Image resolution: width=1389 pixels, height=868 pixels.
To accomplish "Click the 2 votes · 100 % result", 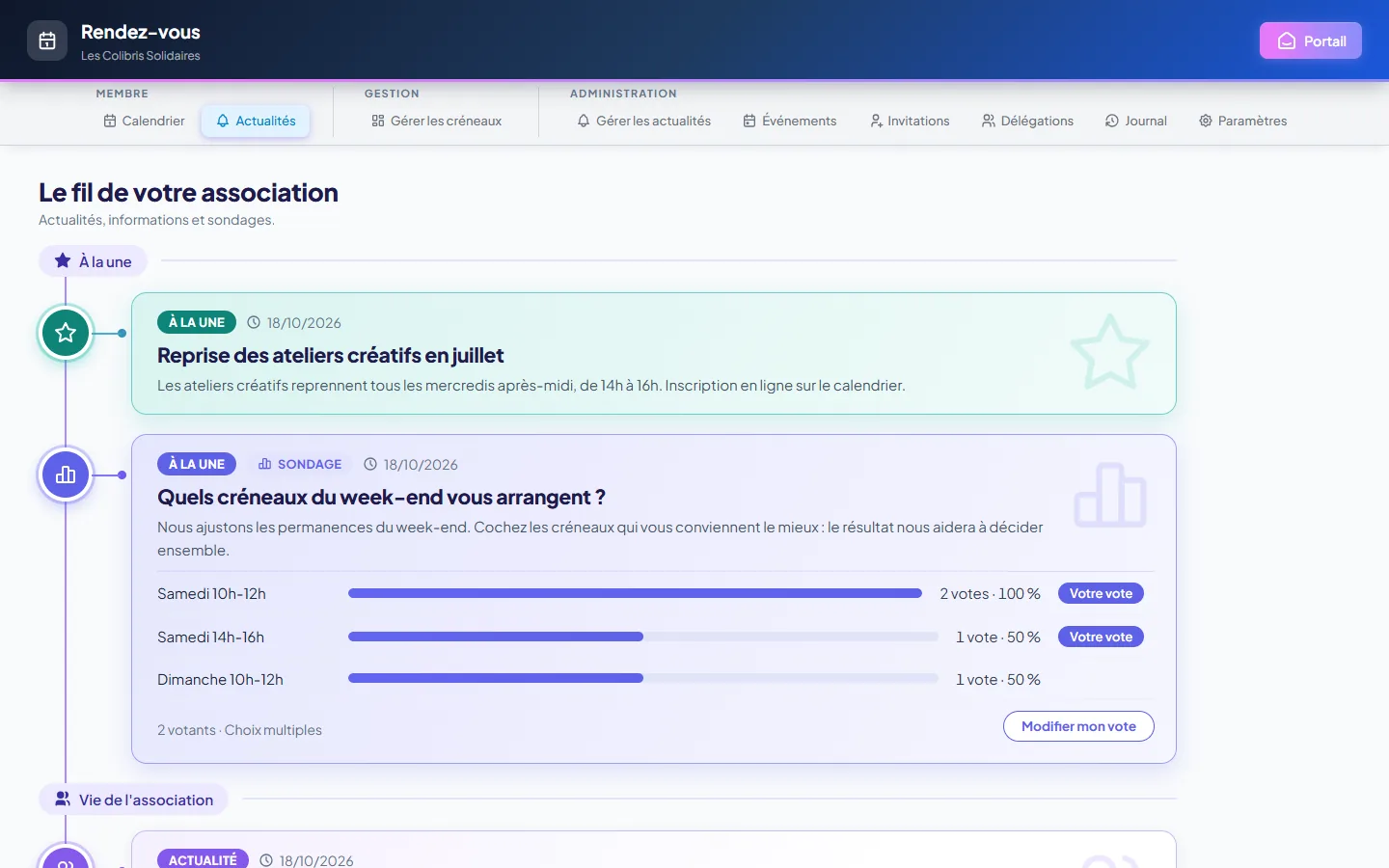I will point(990,594).
